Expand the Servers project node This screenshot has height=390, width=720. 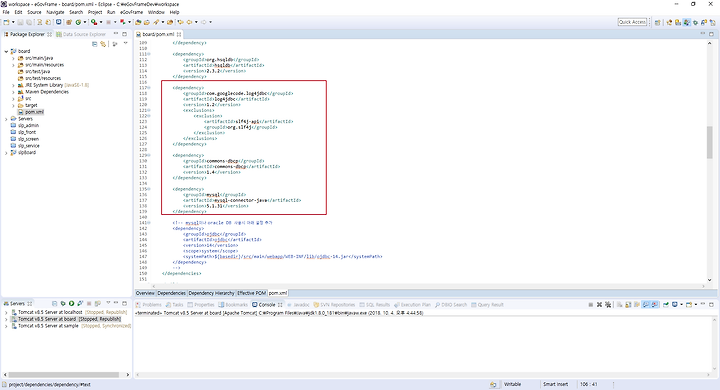click(x=6, y=119)
